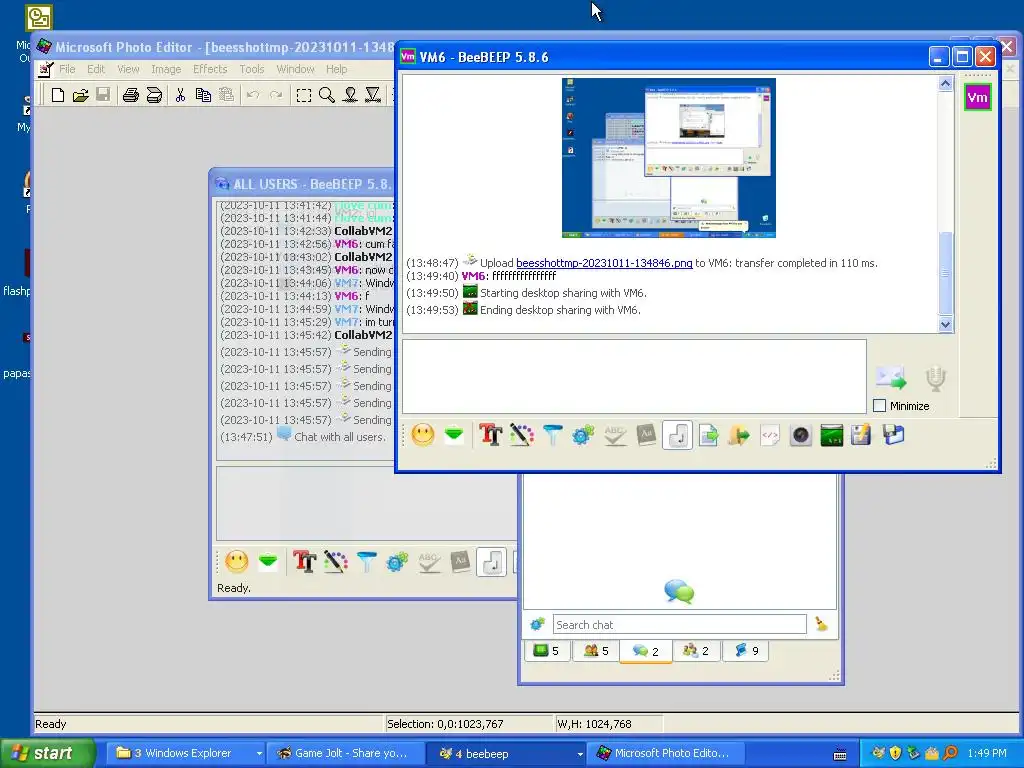The image size is (1024, 768).
Task: Click the Print icon in Photo Editor
Action: coord(131,95)
